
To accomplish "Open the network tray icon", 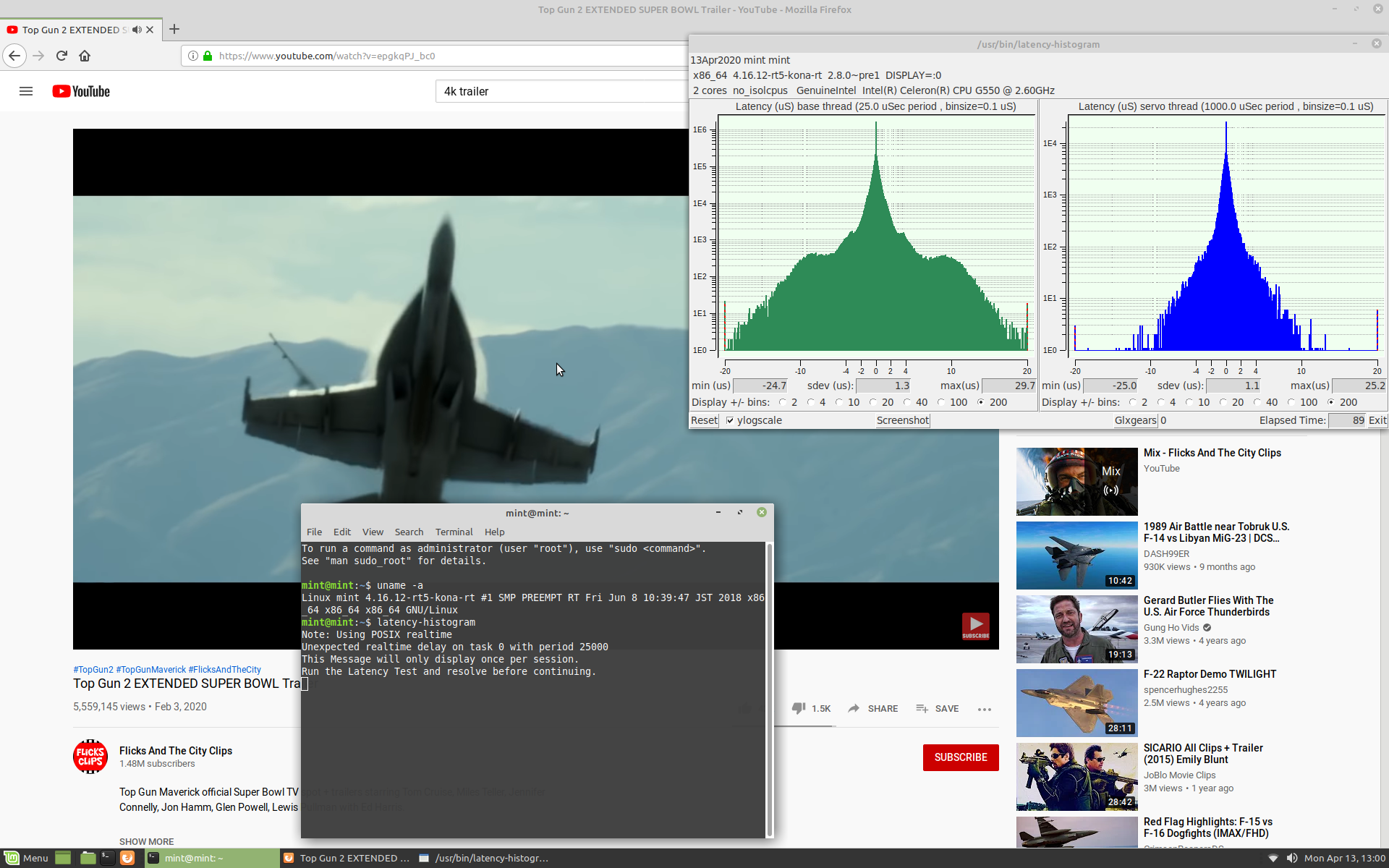I will pos(1273,858).
